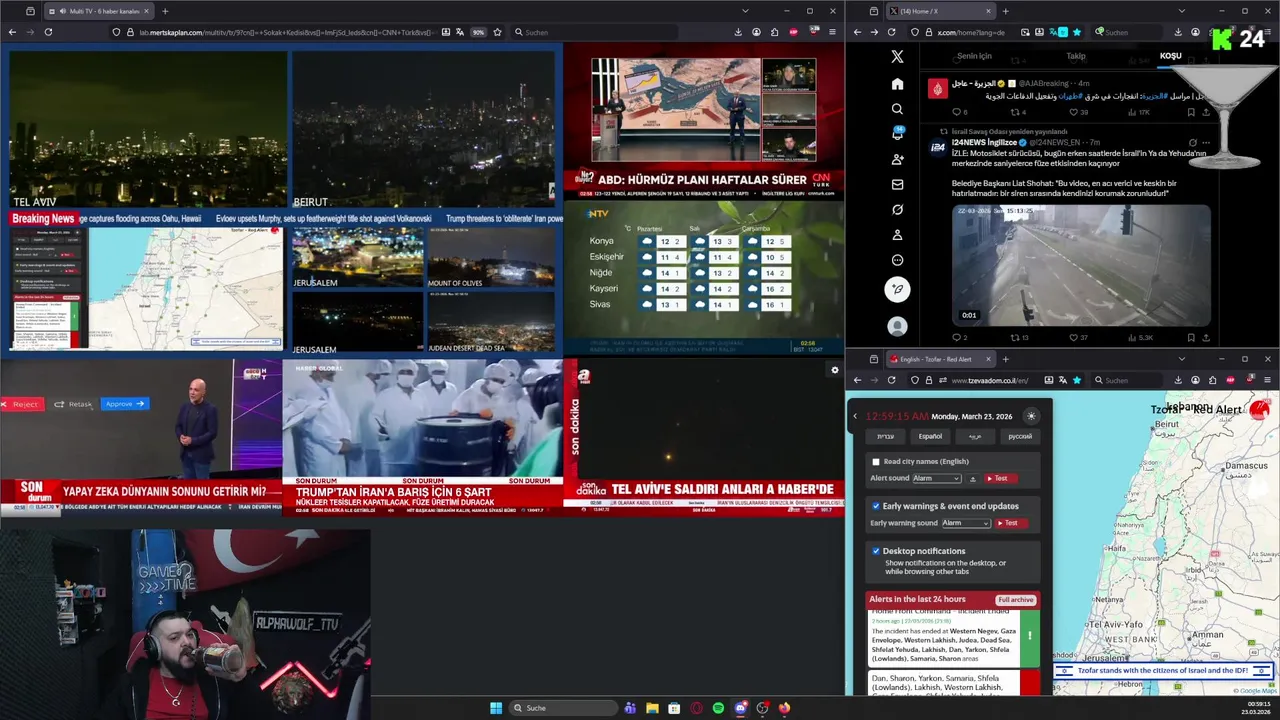The width and height of the screenshot is (1280, 720).
Task: Select the (14) Home / X browser tab
Action: [x=940, y=11]
